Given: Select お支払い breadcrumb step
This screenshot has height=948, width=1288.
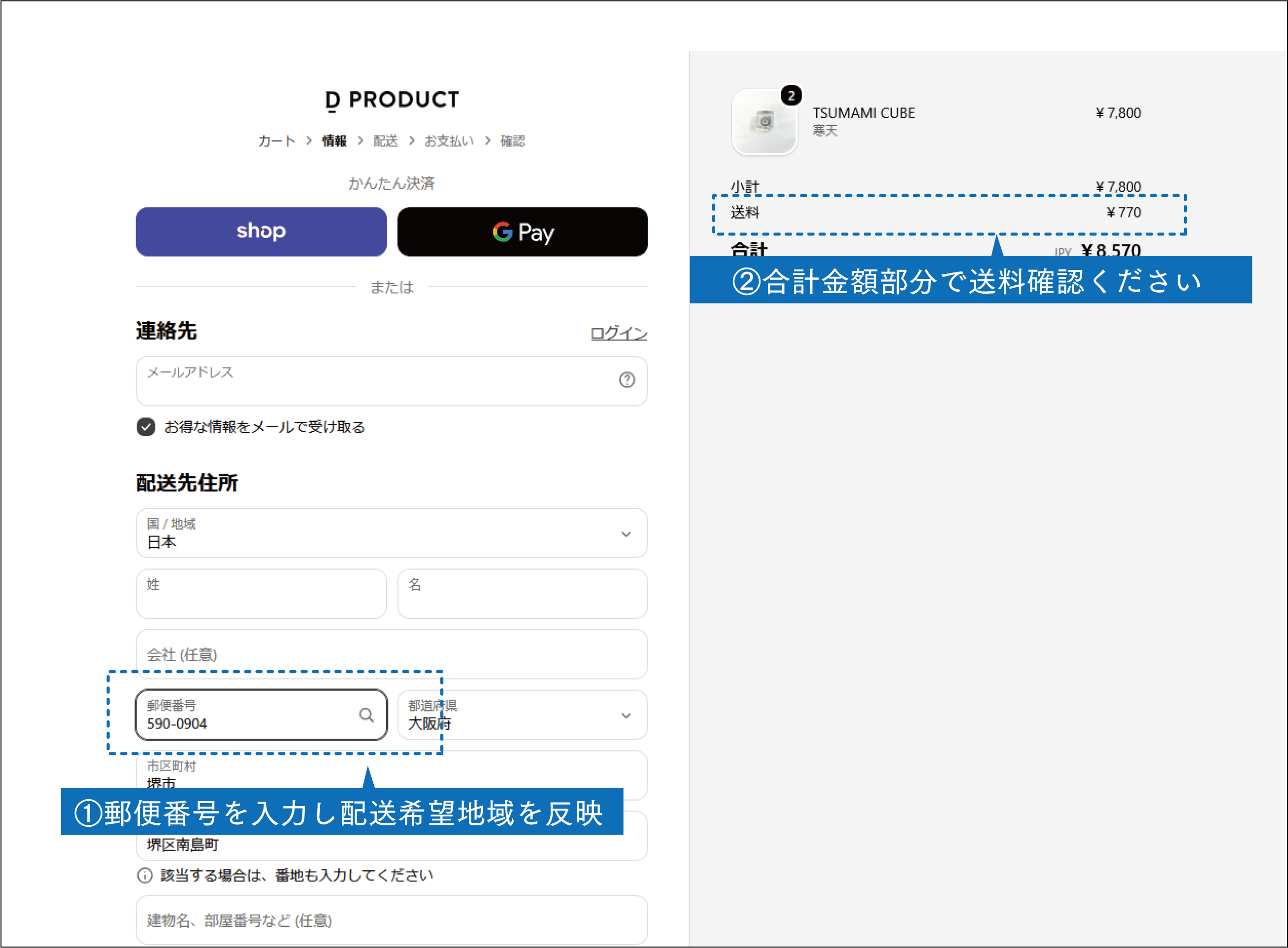Looking at the screenshot, I should tap(449, 141).
